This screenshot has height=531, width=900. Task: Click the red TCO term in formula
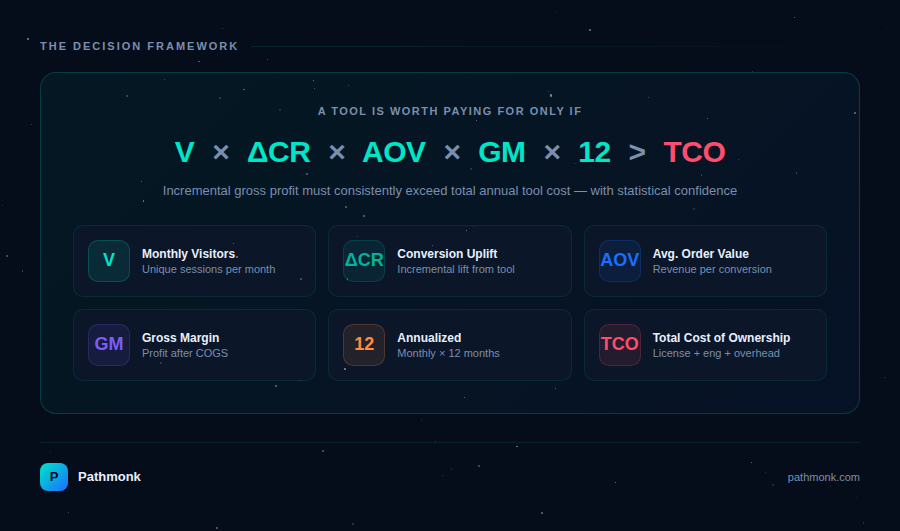(x=694, y=153)
